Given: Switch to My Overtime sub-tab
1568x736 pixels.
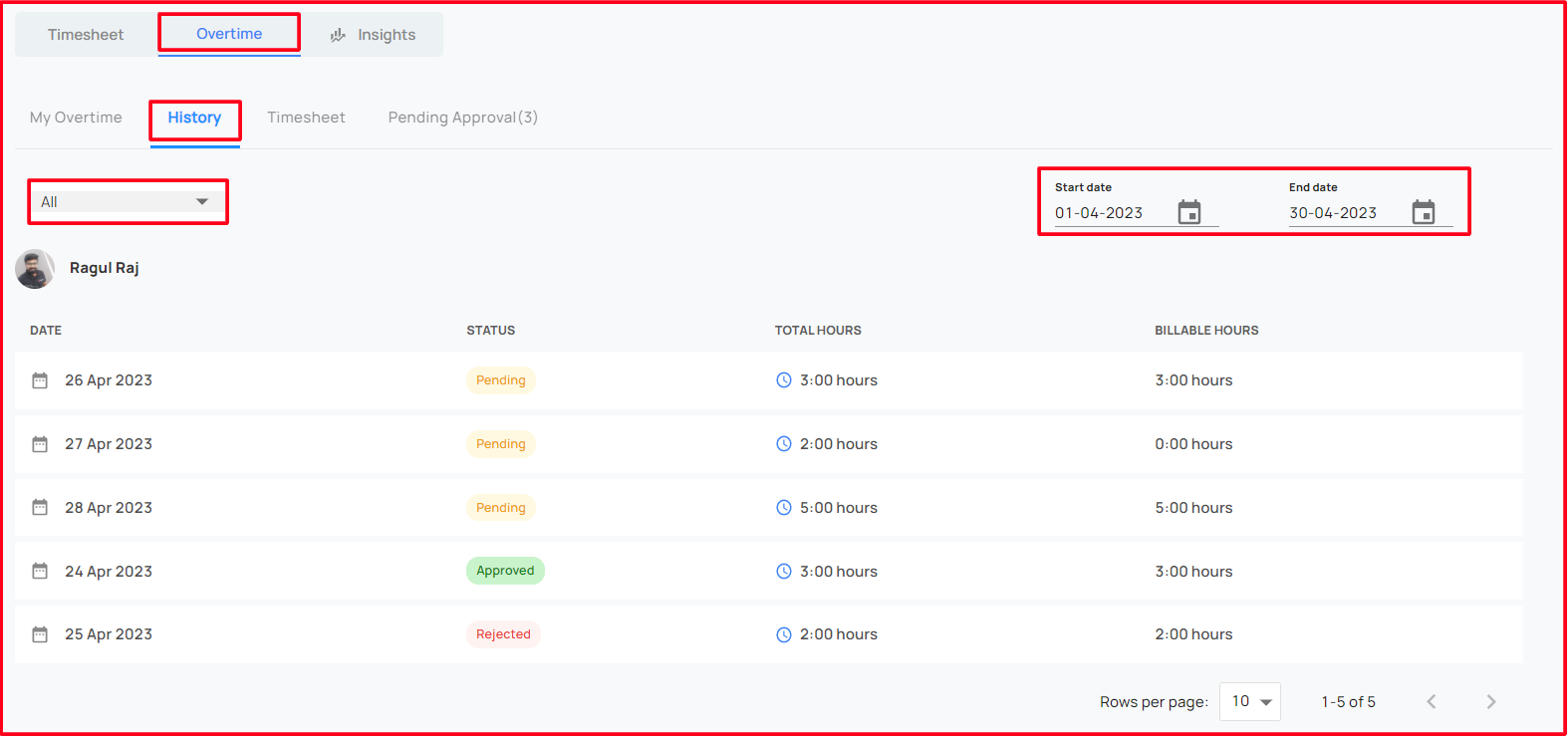Looking at the screenshot, I should tap(76, 118).
